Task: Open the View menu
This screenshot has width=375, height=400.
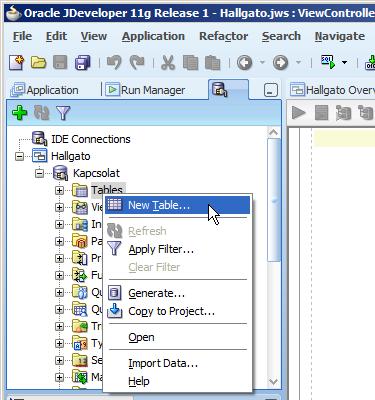Action: 94,36
